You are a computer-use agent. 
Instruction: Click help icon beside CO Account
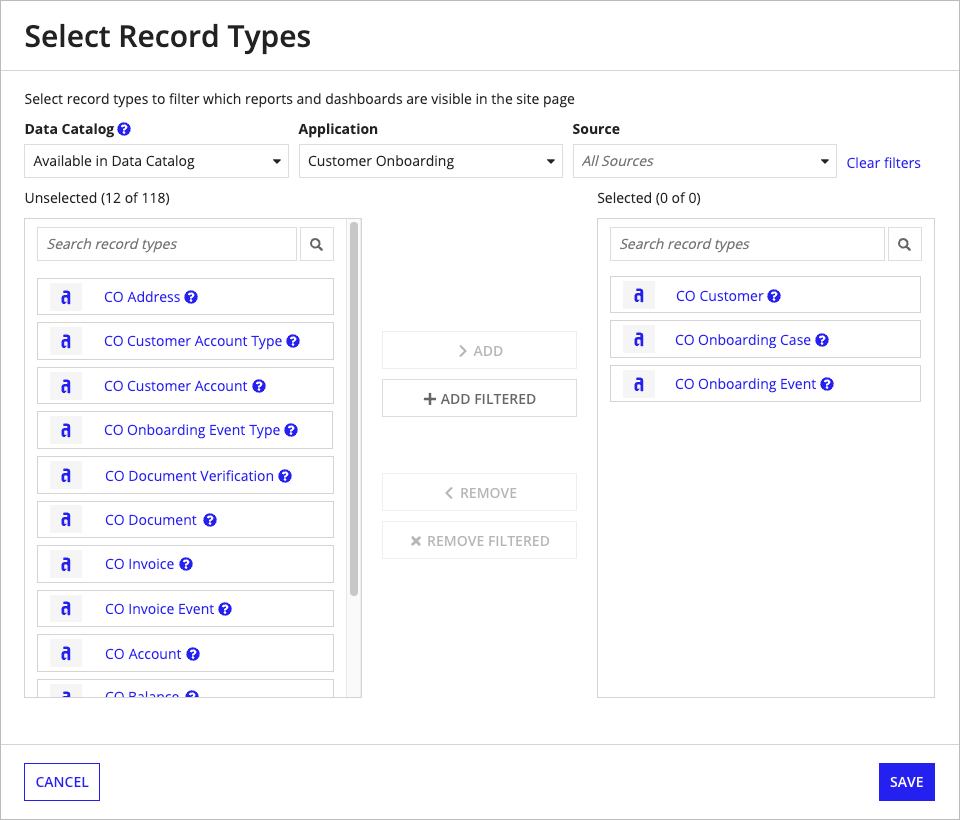pos(193,654)
